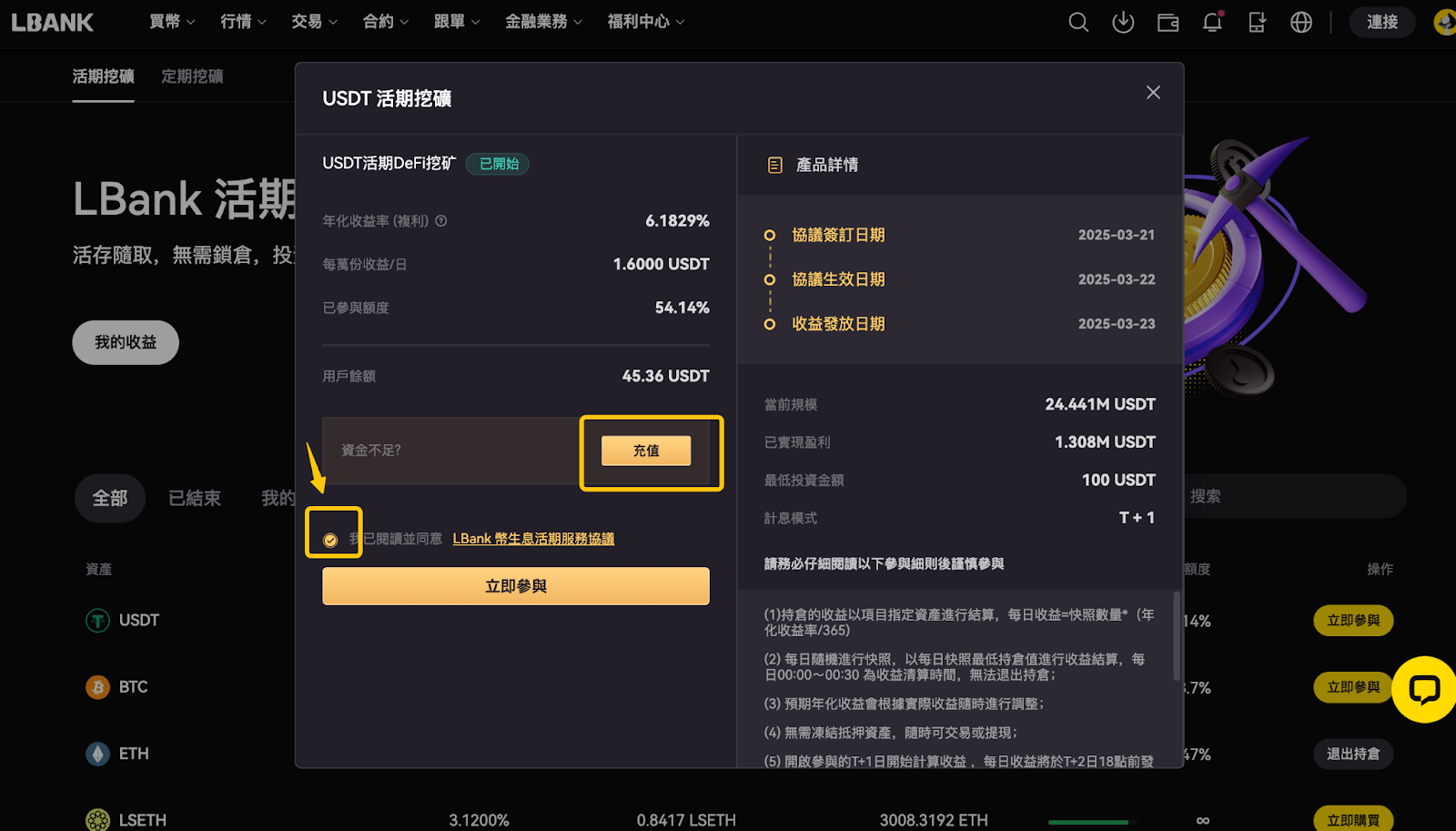Image resolution: width=1456 pixels, height=831 pixels.
Task: Expand the 行情 dropdown menu
Action: tap(243, 22)
